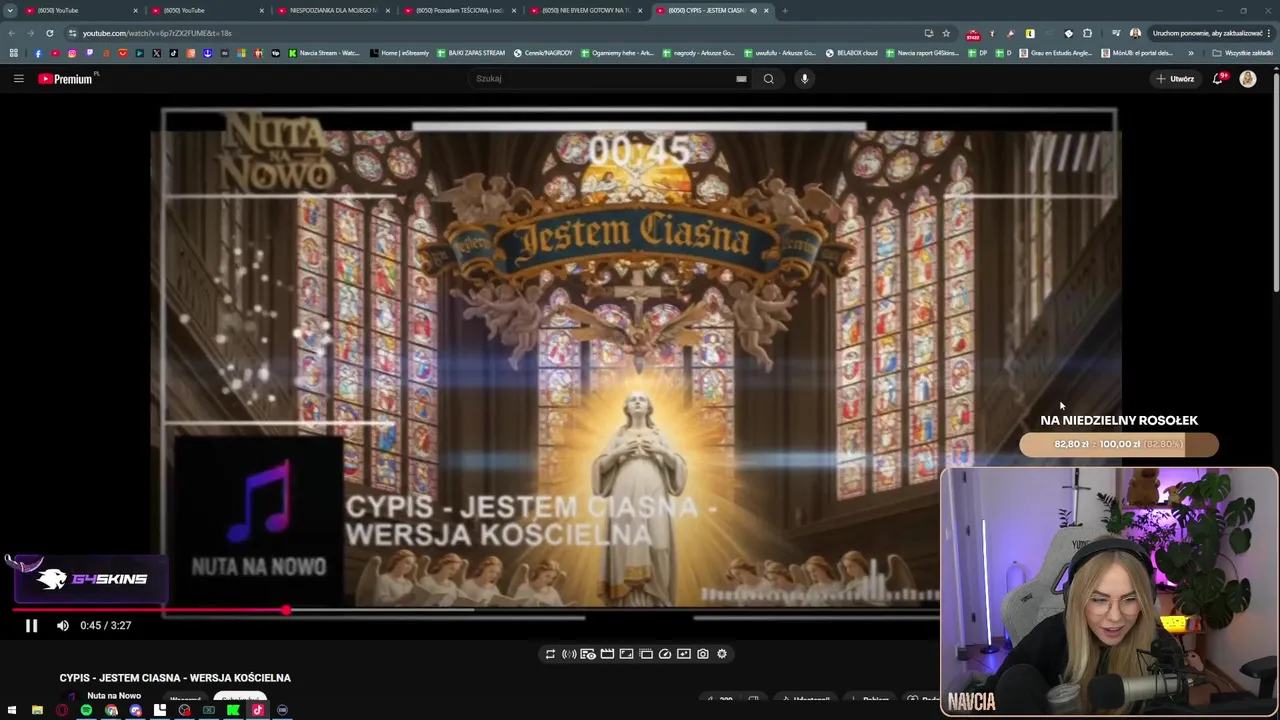1280x720 pixels.
Task: Go to YouTube Premium home logo
Action: tap(66, 78)
